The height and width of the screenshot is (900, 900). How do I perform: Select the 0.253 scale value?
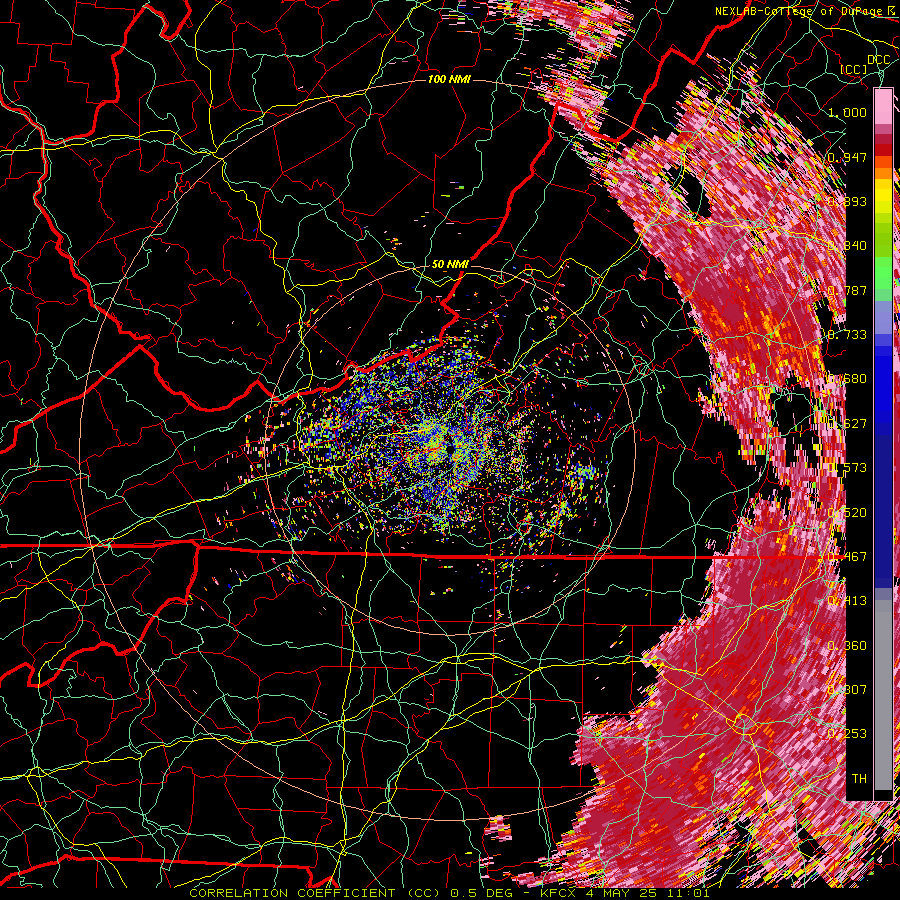coord(847,734)
